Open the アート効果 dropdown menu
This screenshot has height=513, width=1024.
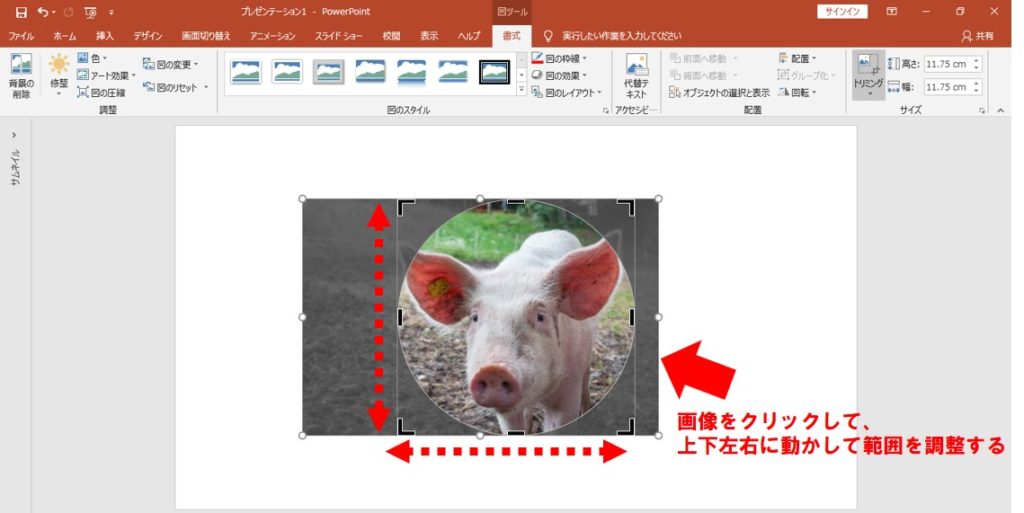click(107, 75)
